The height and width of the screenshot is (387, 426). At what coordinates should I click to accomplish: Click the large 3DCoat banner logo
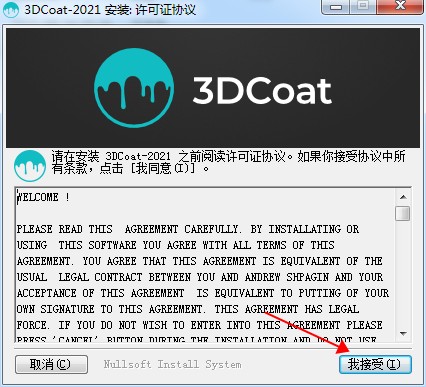[x=134, y=88]
